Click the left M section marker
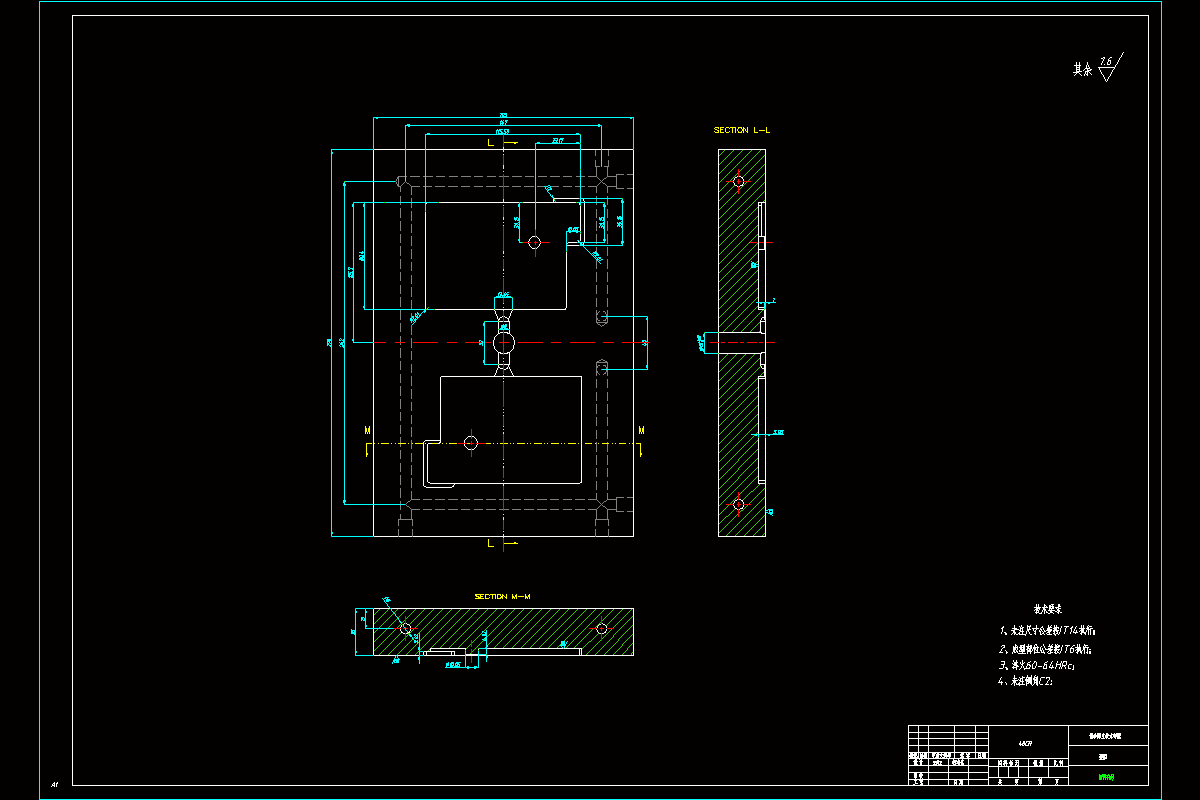 (x=367, y=430)
